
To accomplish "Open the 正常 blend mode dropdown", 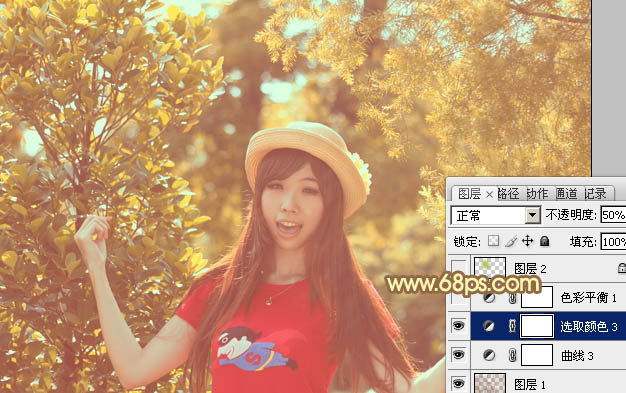I will [532, 216].
